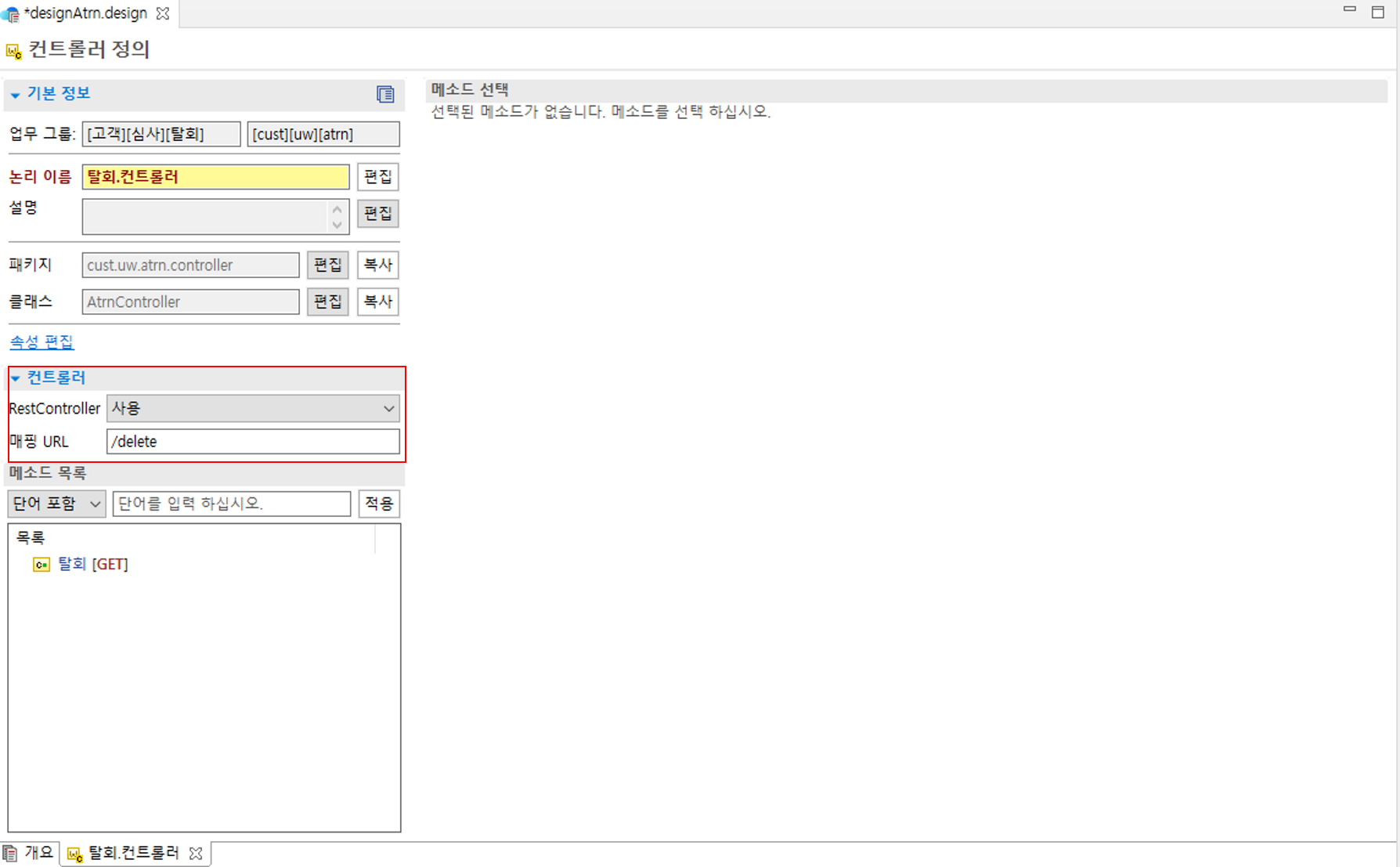The image size is (1400, 867).
Task: Open the RestController dropdown showing 사용
Action: [388, 408]
